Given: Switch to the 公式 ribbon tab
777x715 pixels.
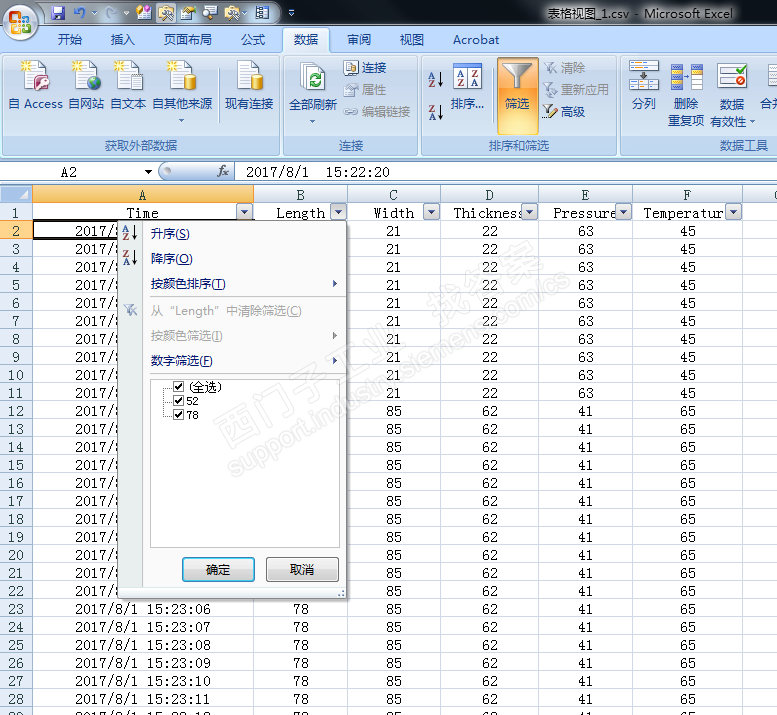Looking at the screenshot, I should coord(253,40).
